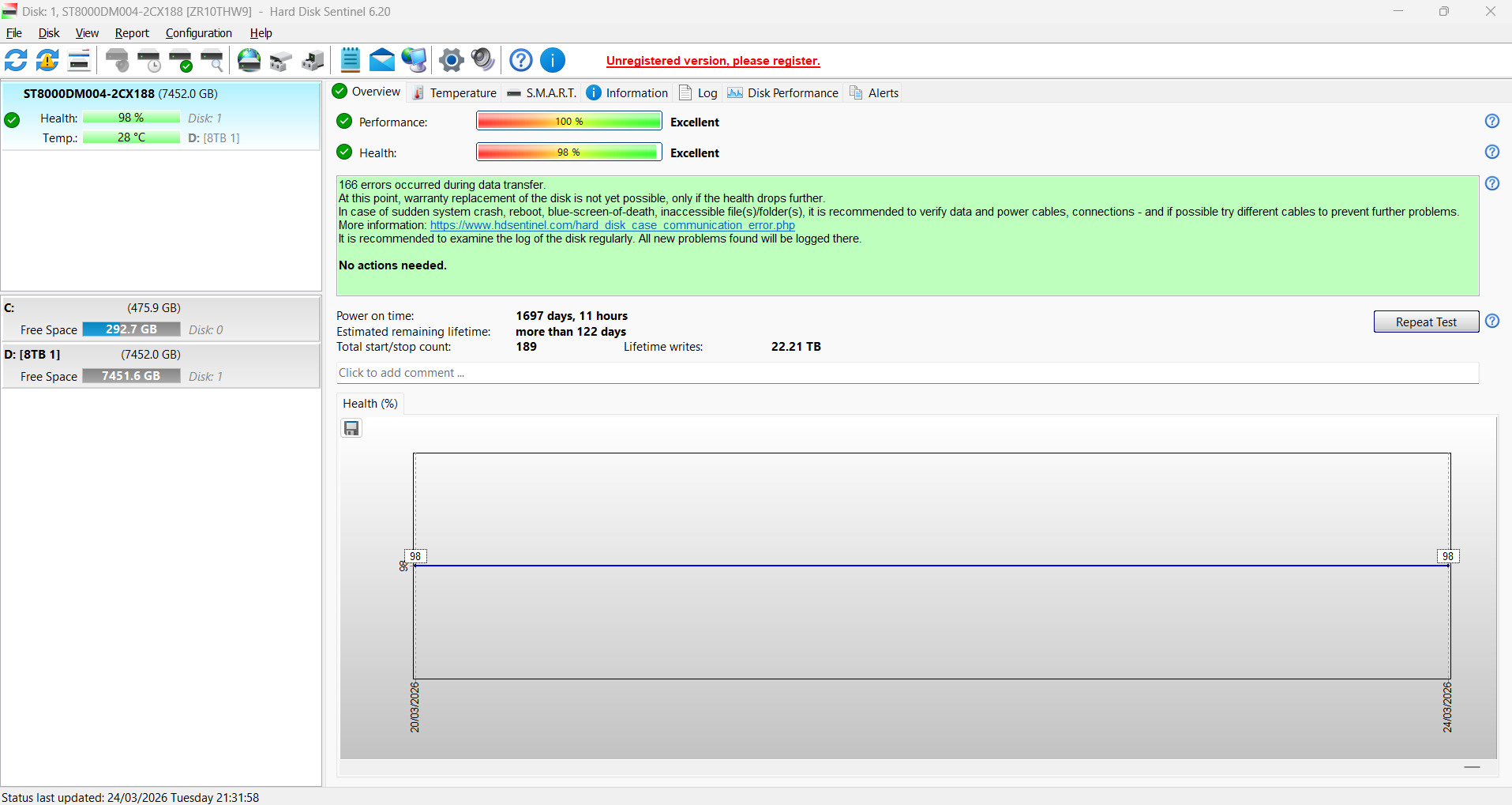Click help icon beside Performance row

point(1491,121)
